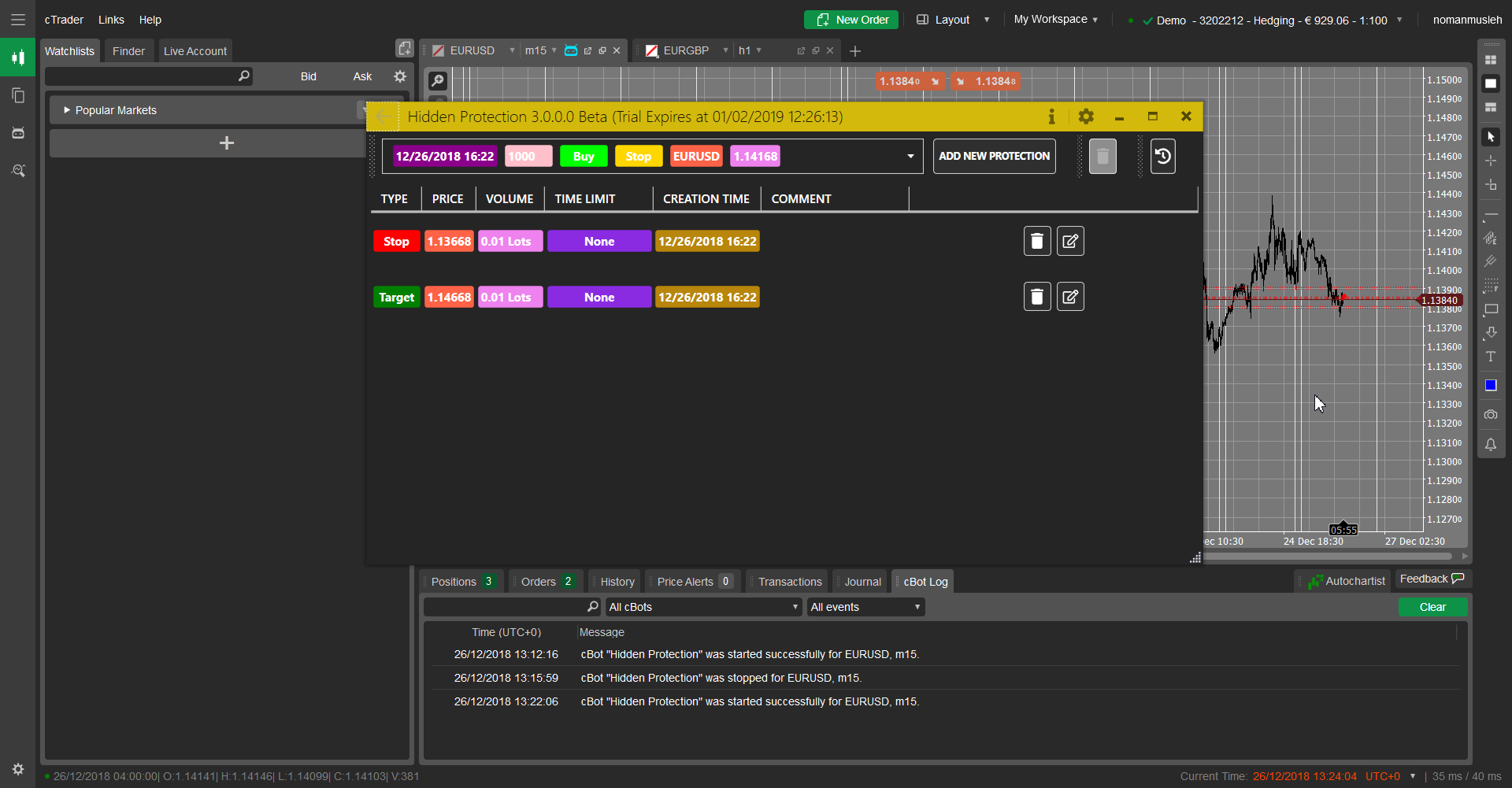This screenshot has height=788, width=1512.
Task: Open the Copy section in left sidebar
Action: pyautogui.click(x=17, y=95)
